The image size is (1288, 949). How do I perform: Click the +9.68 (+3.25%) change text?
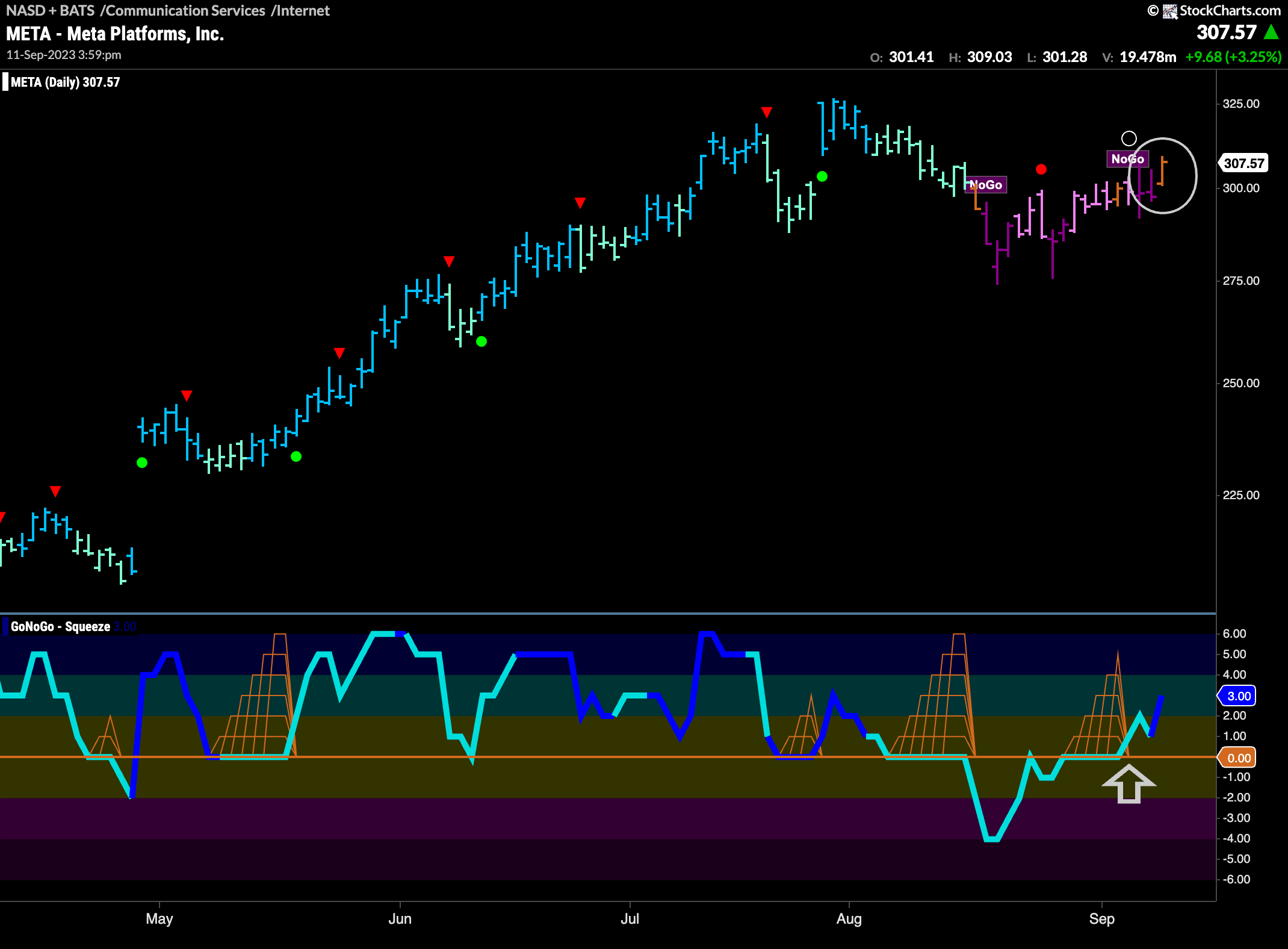1233,57
